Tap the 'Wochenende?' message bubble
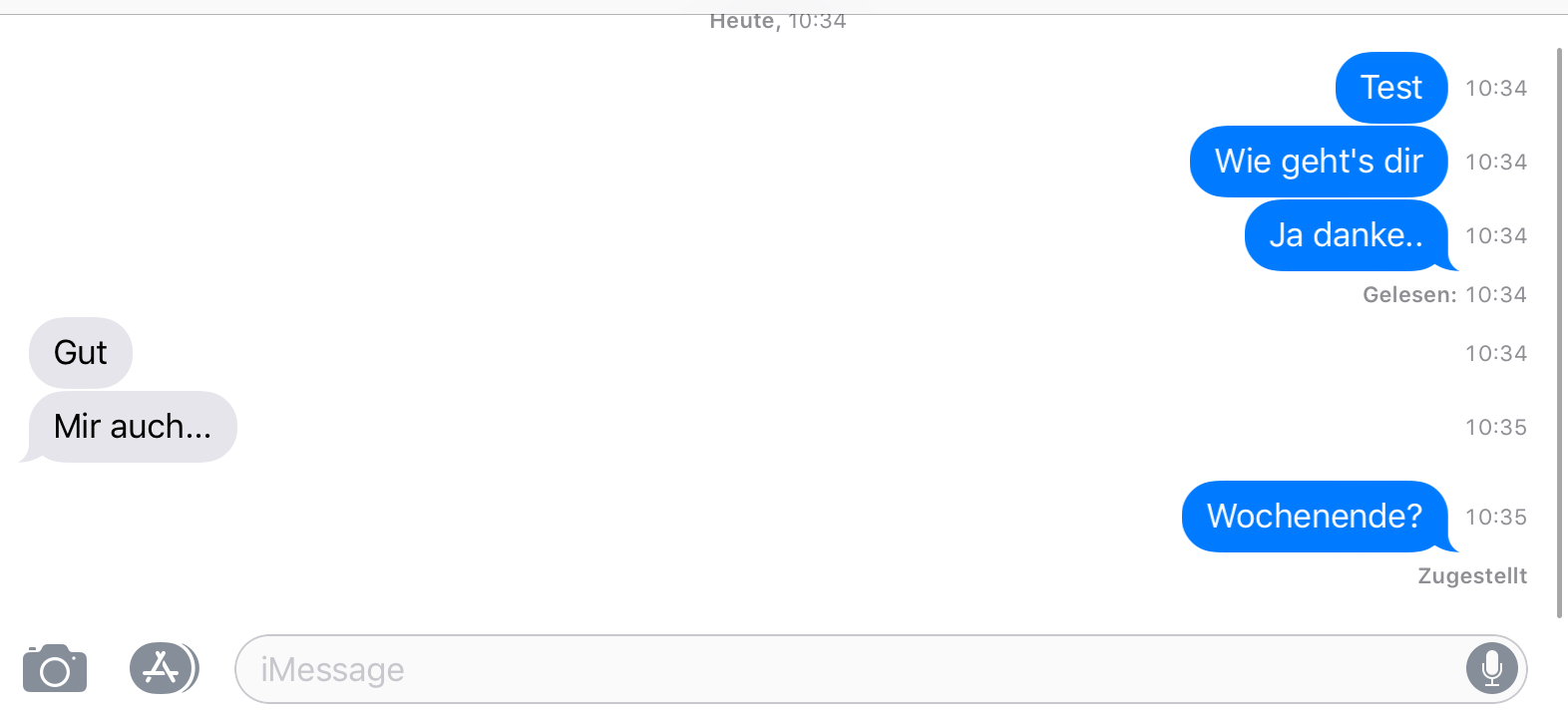Image resolution: width=1568 pixels, height=711 pixels. coord(1318,517)
